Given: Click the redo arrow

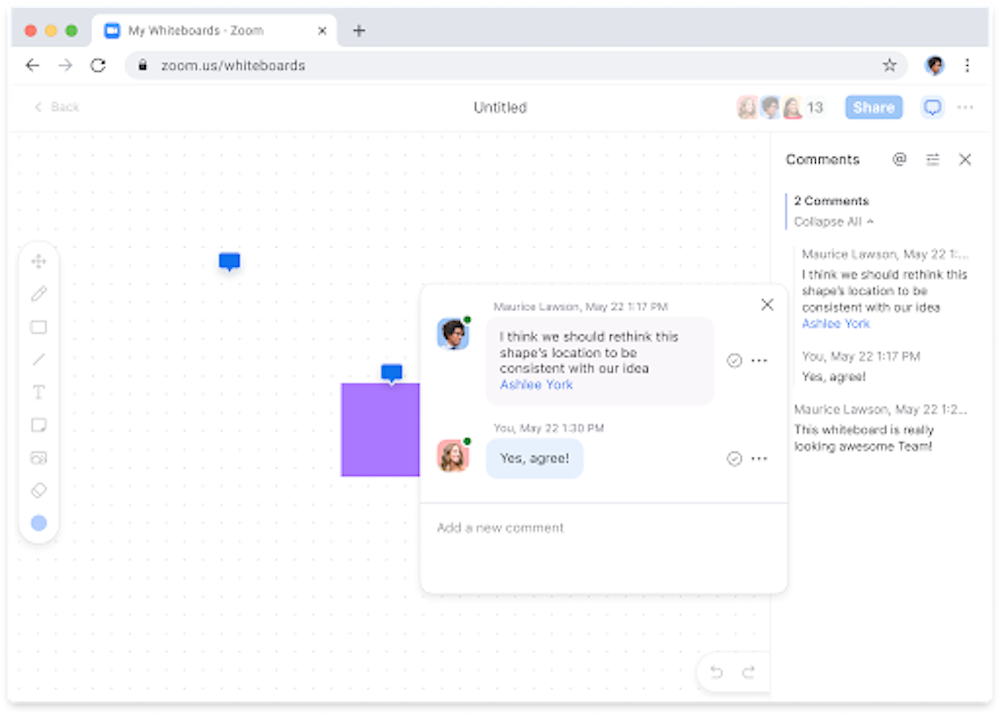Looking at the screenshot, I should click(x=749, y=672).
